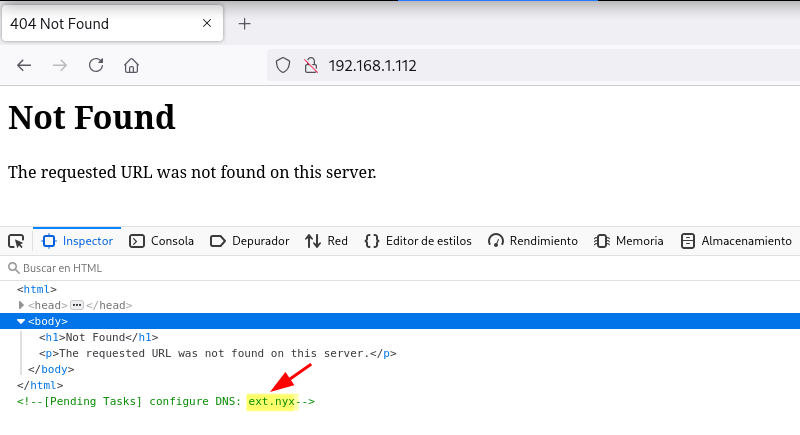The width and height of the screenshot is (800, 435).
Task: Collapse the body element node
Action: 21,321
